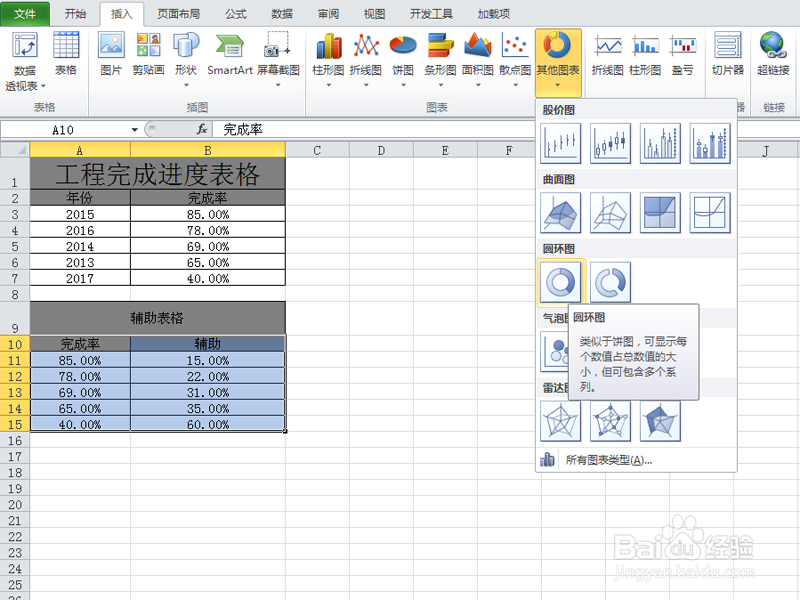
Task: Select the contour surface chart
Action: coord(660,213)
